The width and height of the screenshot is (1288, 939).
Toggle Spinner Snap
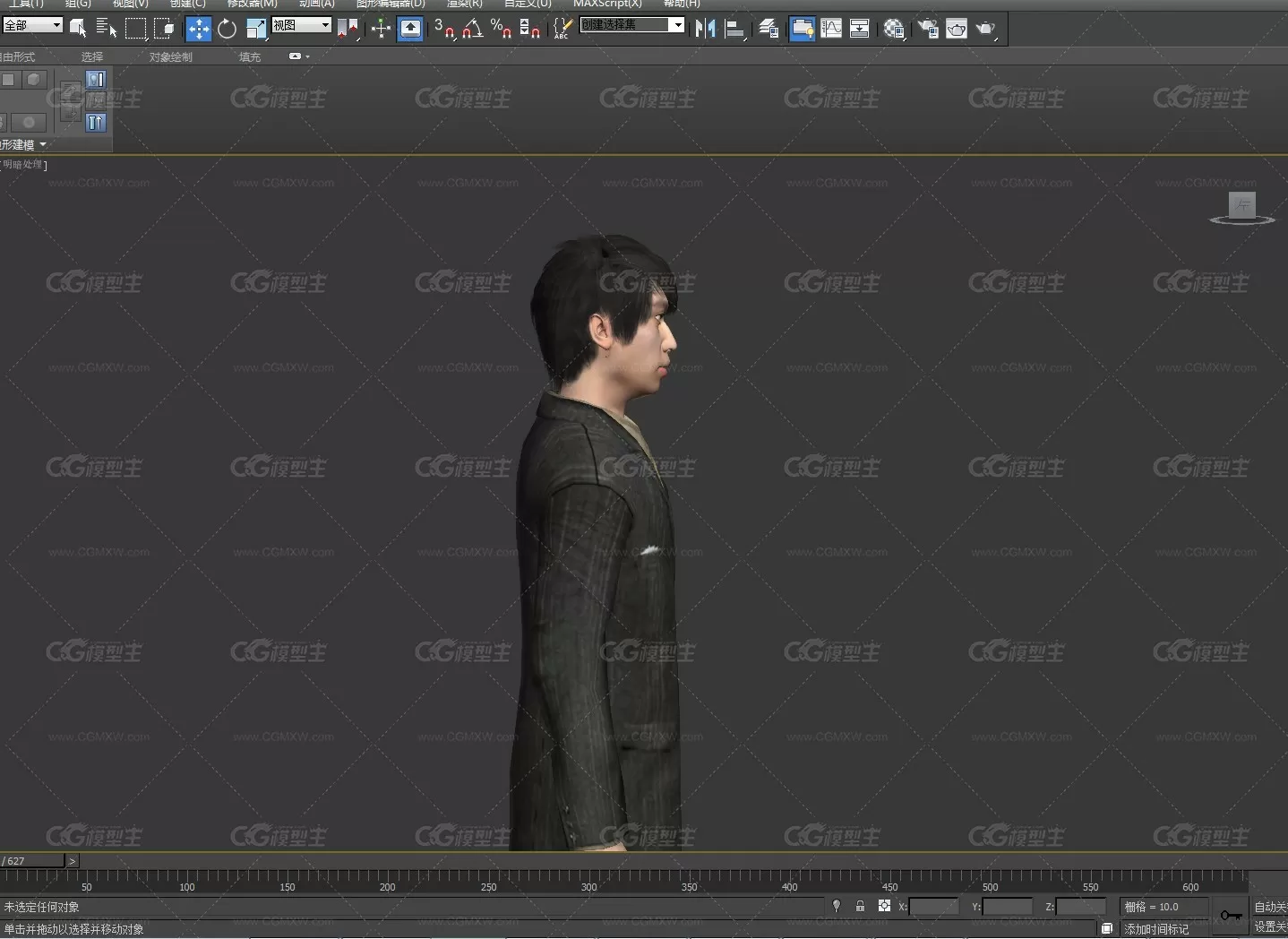coord(530,29)
